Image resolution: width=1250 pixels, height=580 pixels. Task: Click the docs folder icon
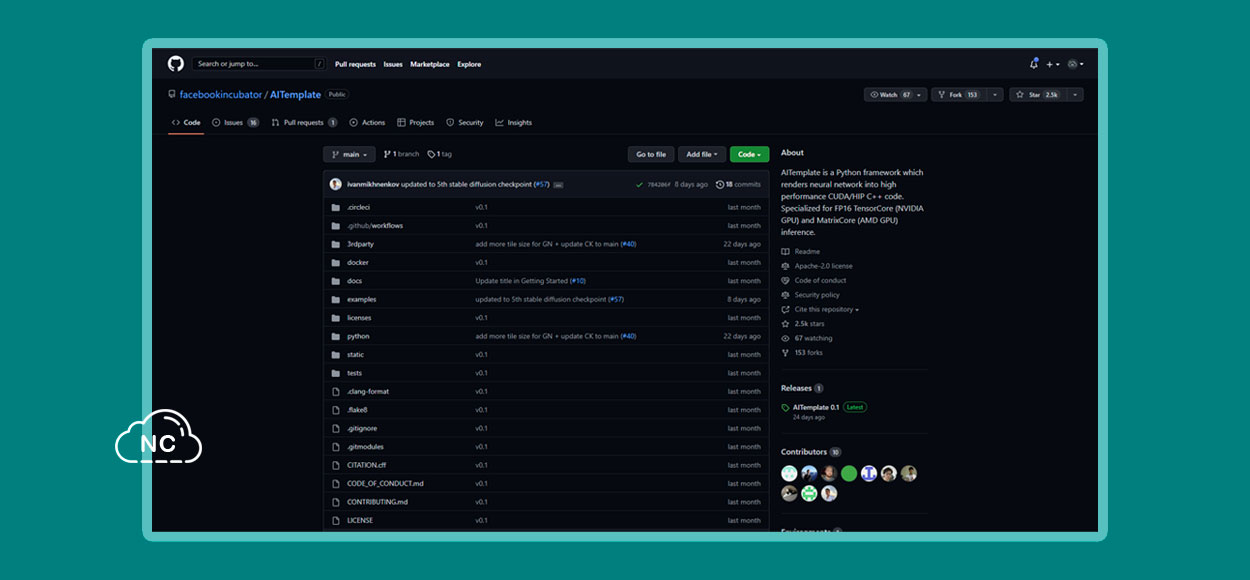point(336,281)
